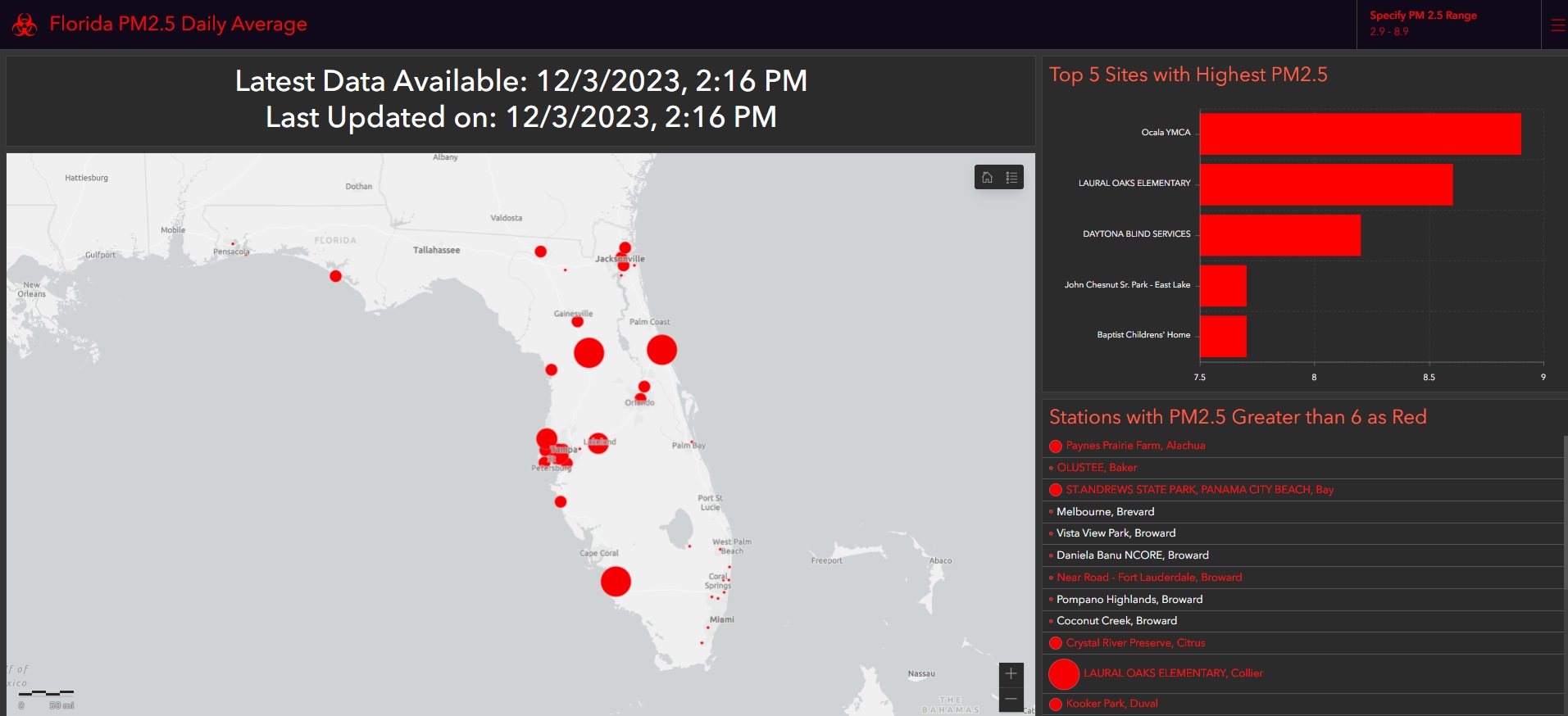Click the large red marker near Palm Coast
This screenshot has width=1568, height=716.
(661, 350)
